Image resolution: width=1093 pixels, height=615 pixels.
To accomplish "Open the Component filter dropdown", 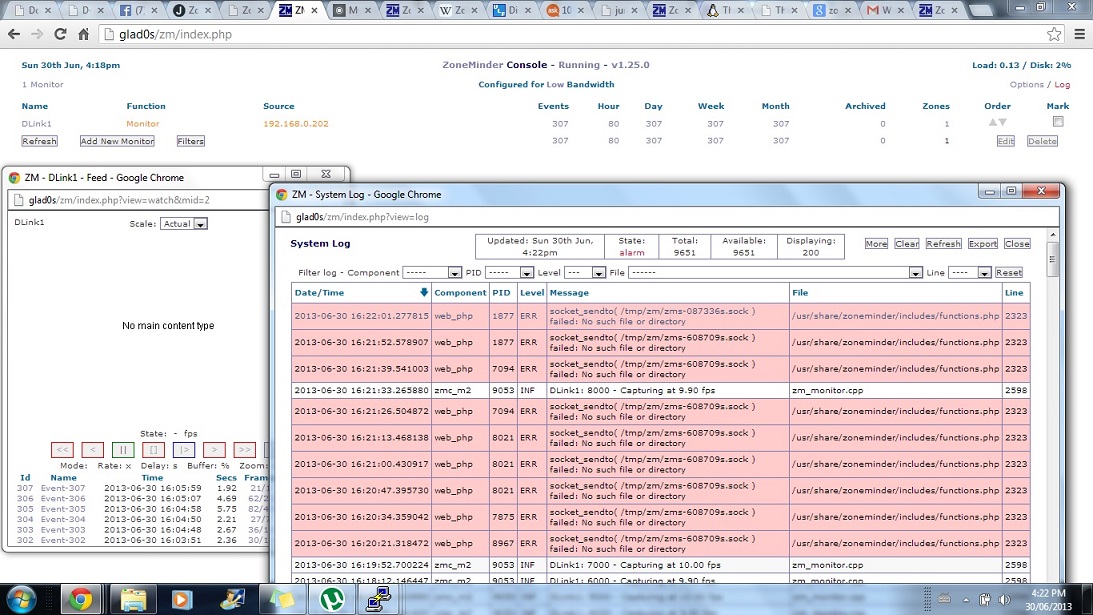I will [431, 273].
